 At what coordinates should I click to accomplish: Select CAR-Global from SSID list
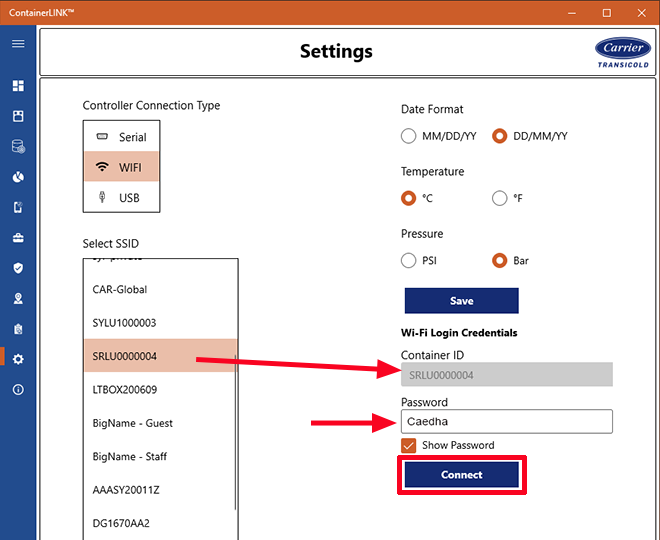pyautogui.click(x=161, y=290)
